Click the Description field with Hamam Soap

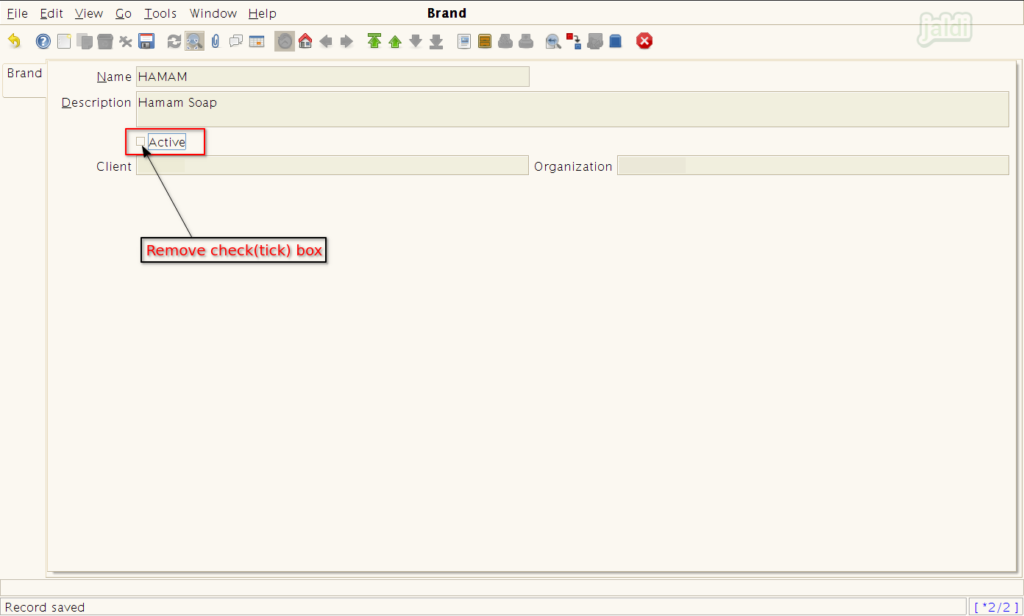[572, 108]
